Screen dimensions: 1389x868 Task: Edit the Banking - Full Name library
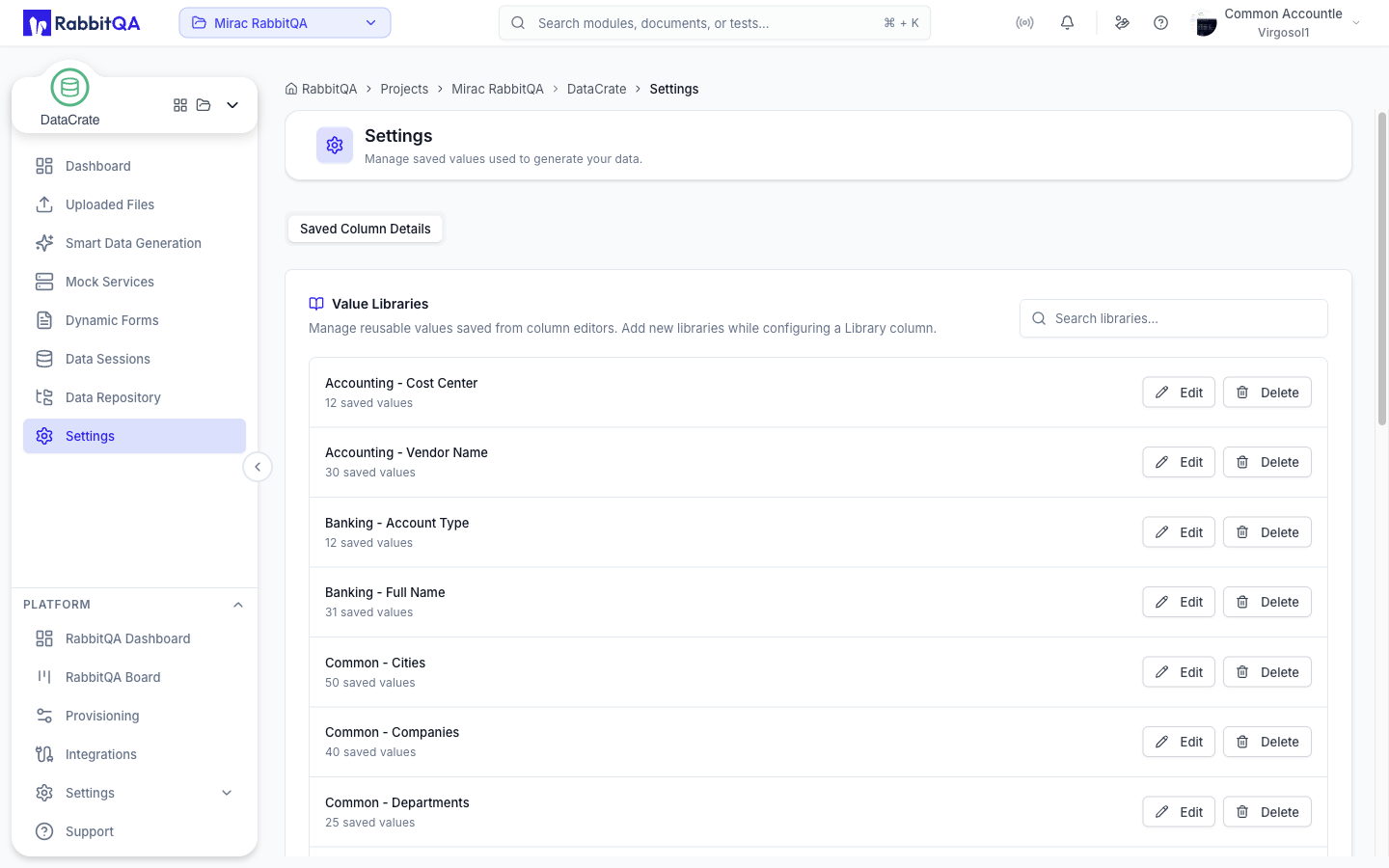click(1179, 602)
